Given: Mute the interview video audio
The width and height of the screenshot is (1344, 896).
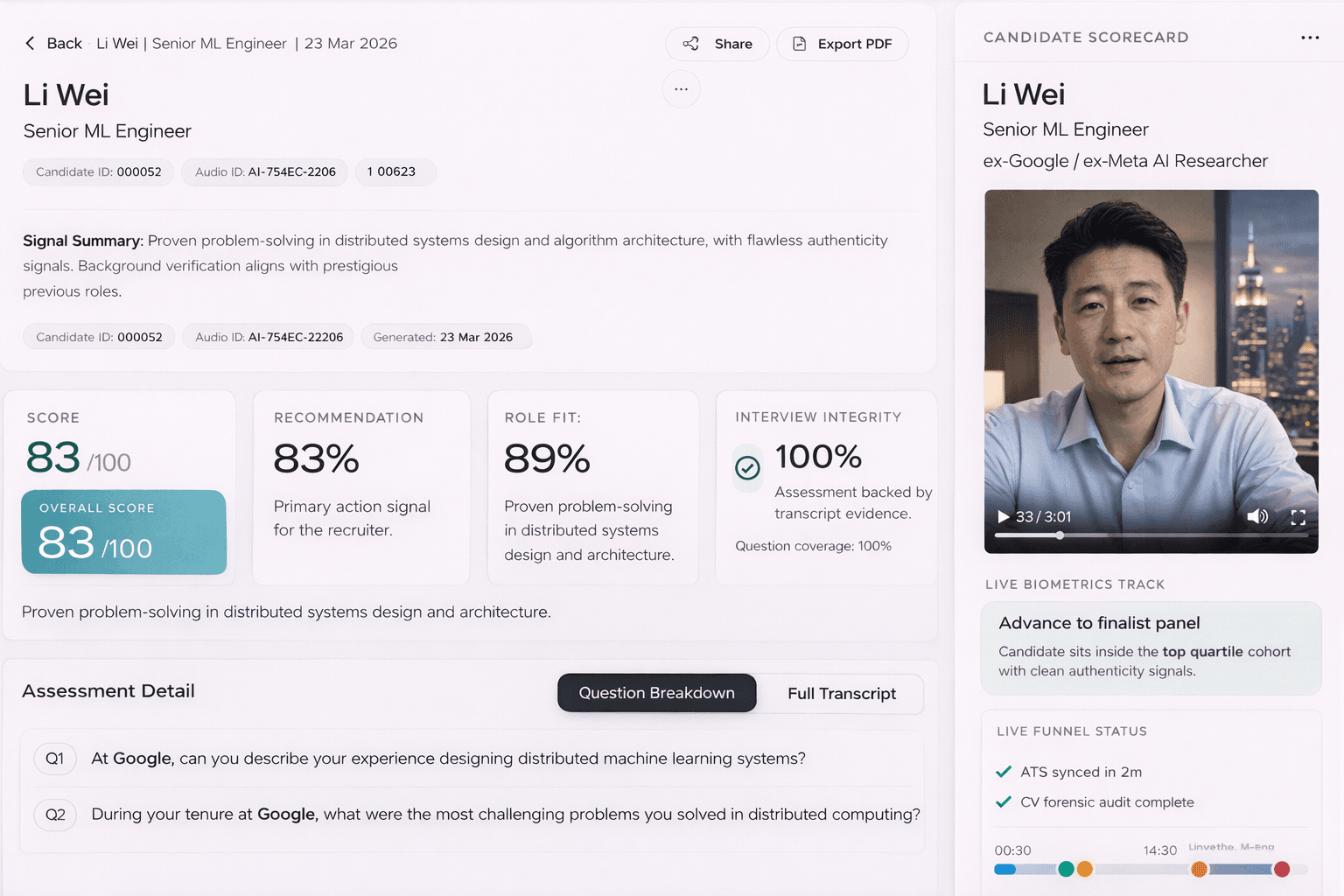Looking at the screenshot, I should [1258, 516].
